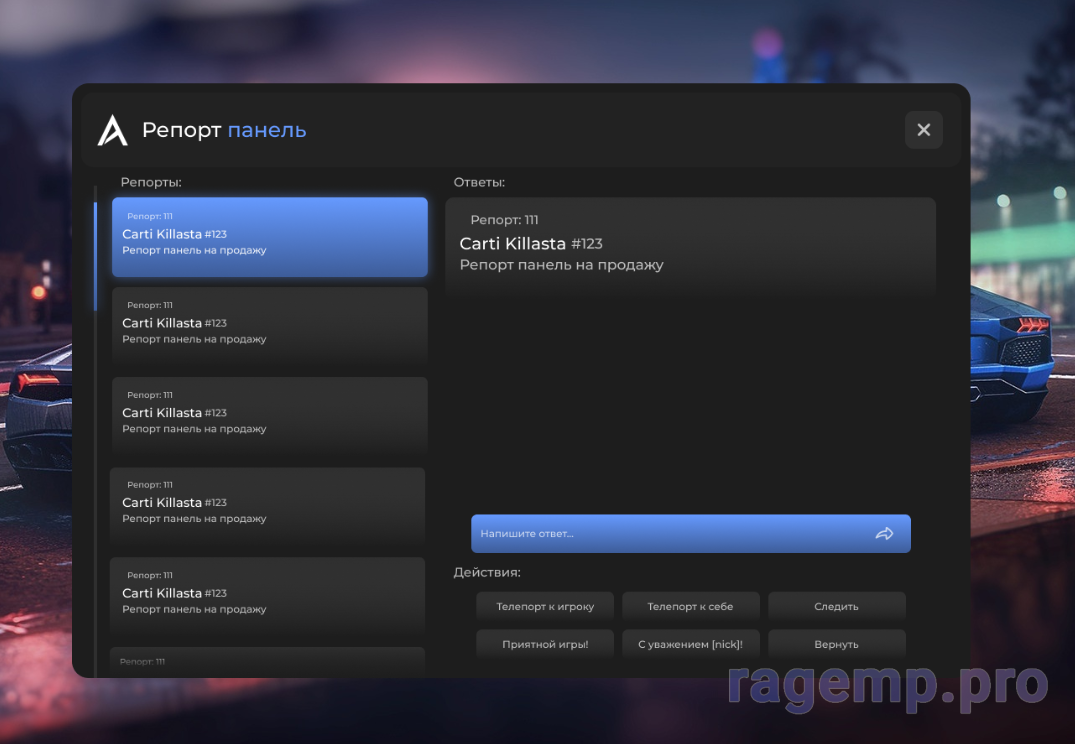Send the "Приятной игры!" quick reply
1075x744 pixels.
[545, 644]
